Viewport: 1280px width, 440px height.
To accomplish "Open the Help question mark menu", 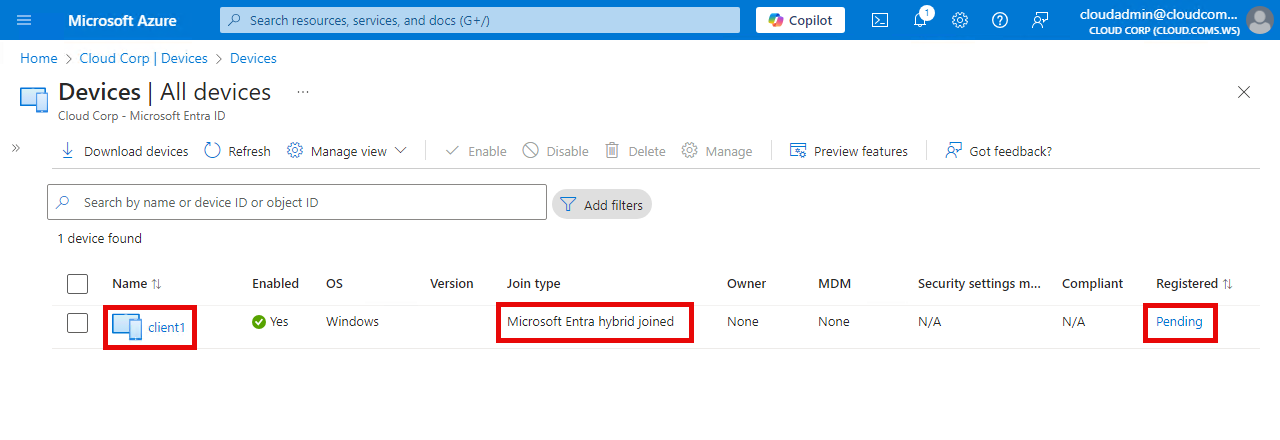I will click(1000, 20).
